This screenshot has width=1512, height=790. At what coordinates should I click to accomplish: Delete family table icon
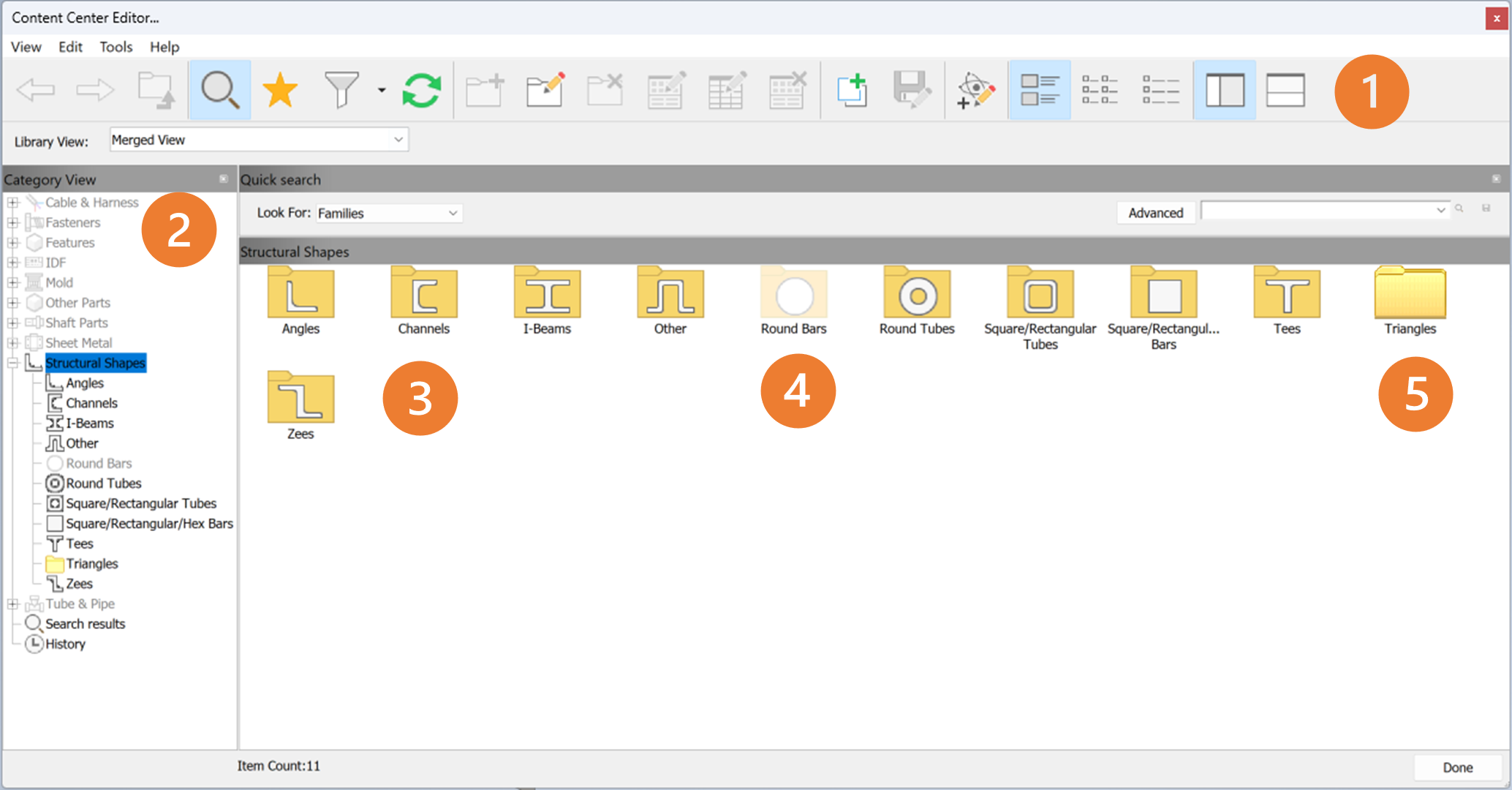787,91
